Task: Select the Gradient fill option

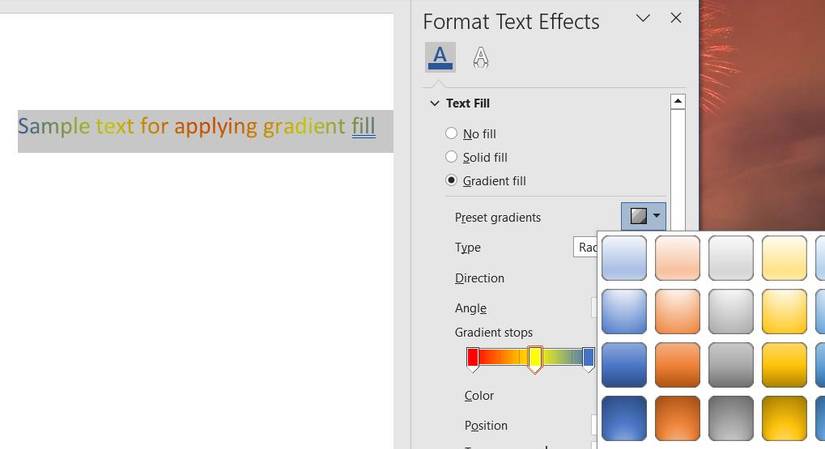Action: 452,181
